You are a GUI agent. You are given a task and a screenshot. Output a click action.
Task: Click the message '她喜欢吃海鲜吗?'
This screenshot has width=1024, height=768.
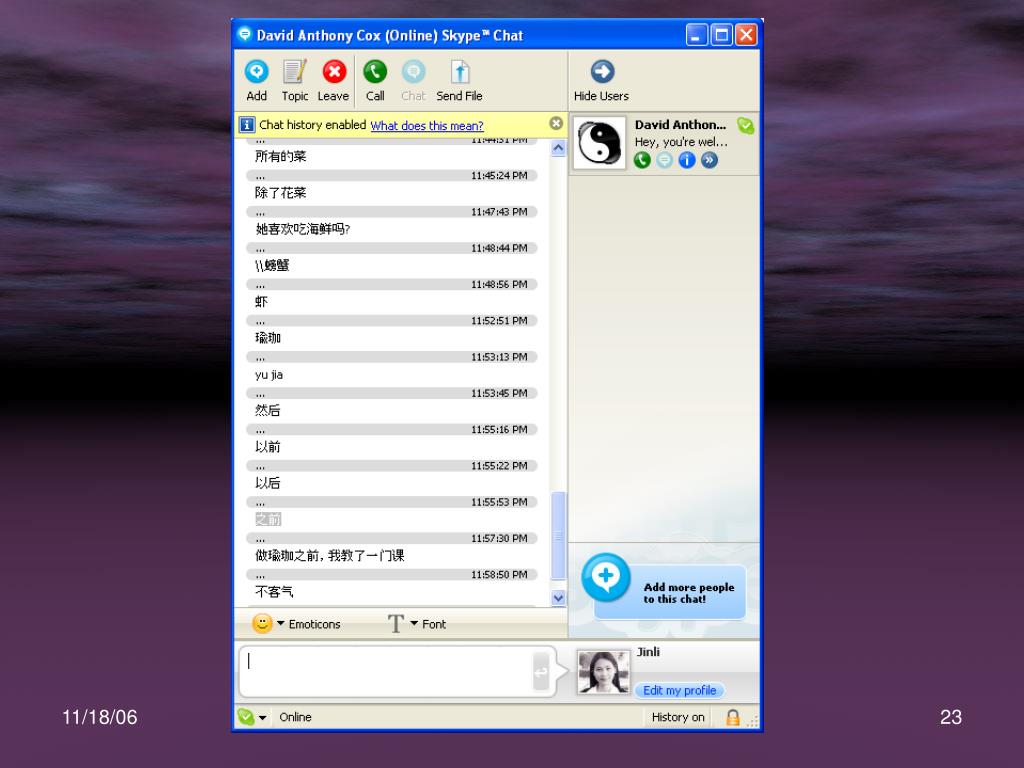pyautogui.click(x=303, y=229)
